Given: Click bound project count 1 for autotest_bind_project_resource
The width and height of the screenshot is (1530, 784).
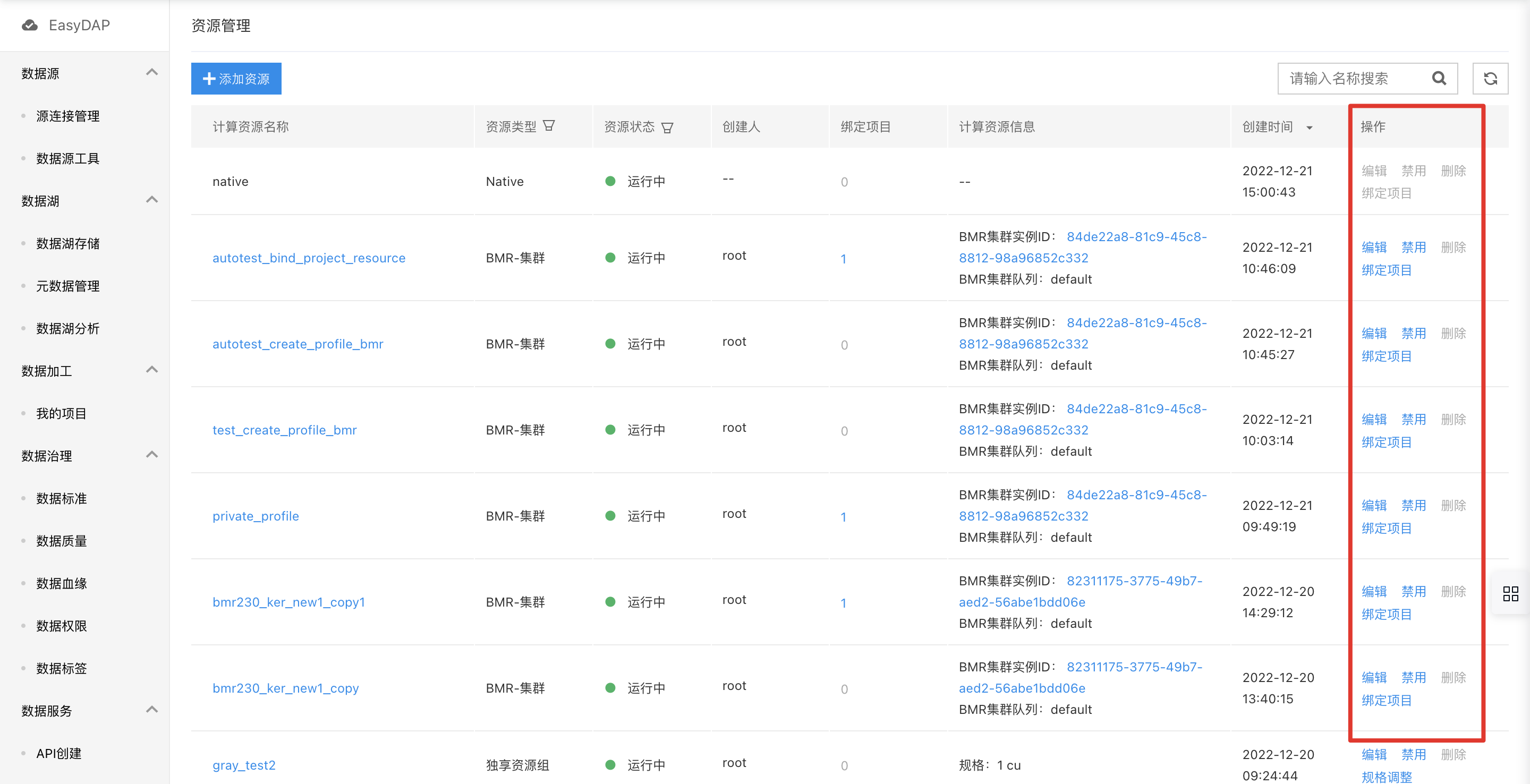Looking at the screenshot, I should point(844,259).
